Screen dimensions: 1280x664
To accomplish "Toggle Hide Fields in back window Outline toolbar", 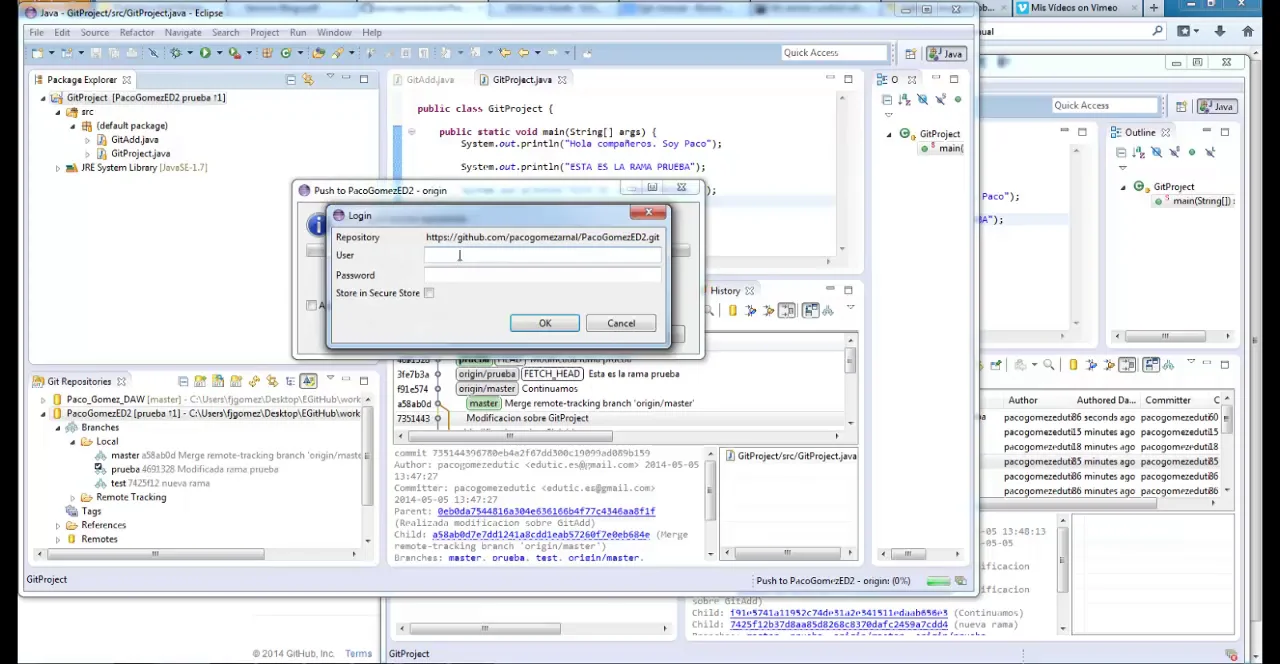I will pyautogui.click(x=1156, y=152).
